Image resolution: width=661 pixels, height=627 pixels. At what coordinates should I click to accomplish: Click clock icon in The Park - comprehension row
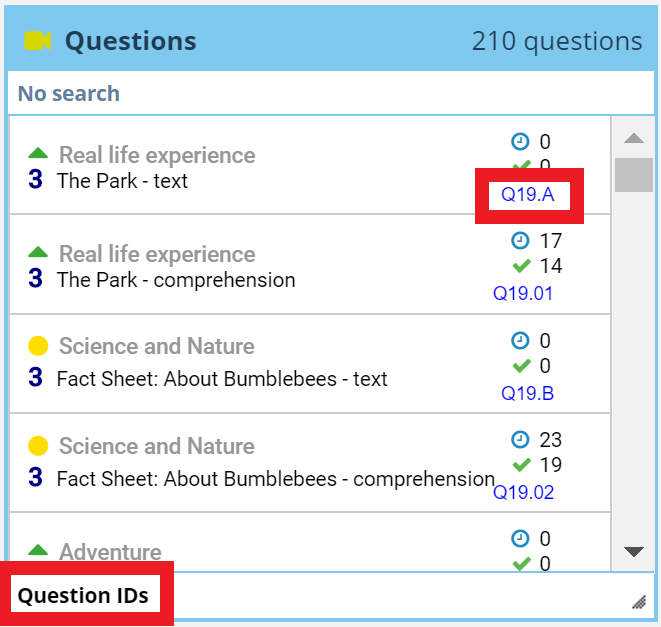(520, 241)
